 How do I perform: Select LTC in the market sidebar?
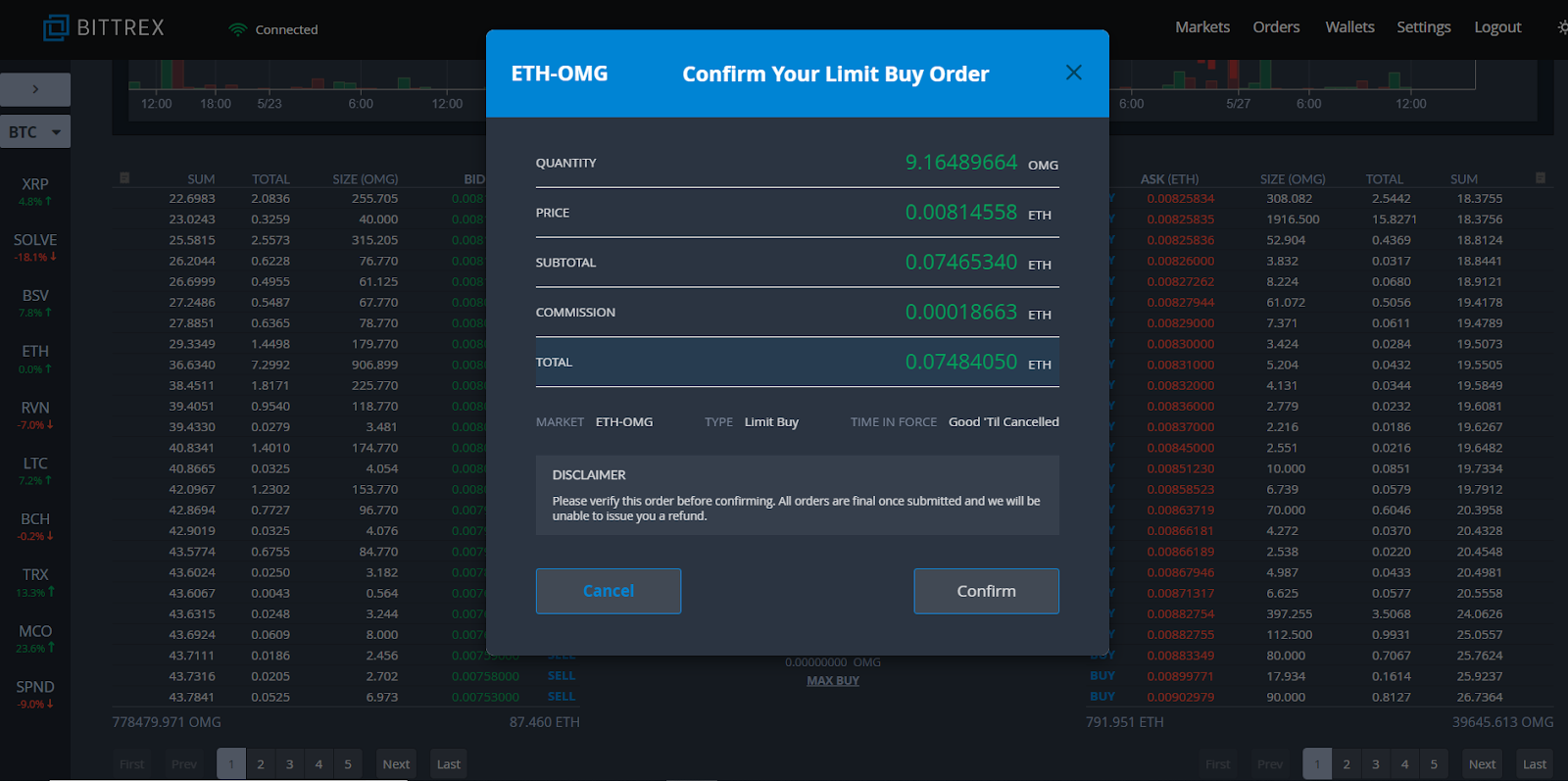tap(35, 470)
